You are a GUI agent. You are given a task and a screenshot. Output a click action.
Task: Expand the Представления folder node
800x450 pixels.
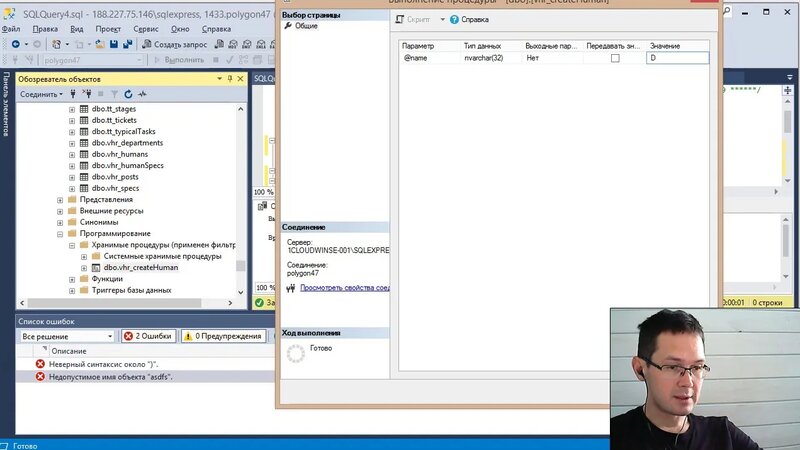click(60, 200)
